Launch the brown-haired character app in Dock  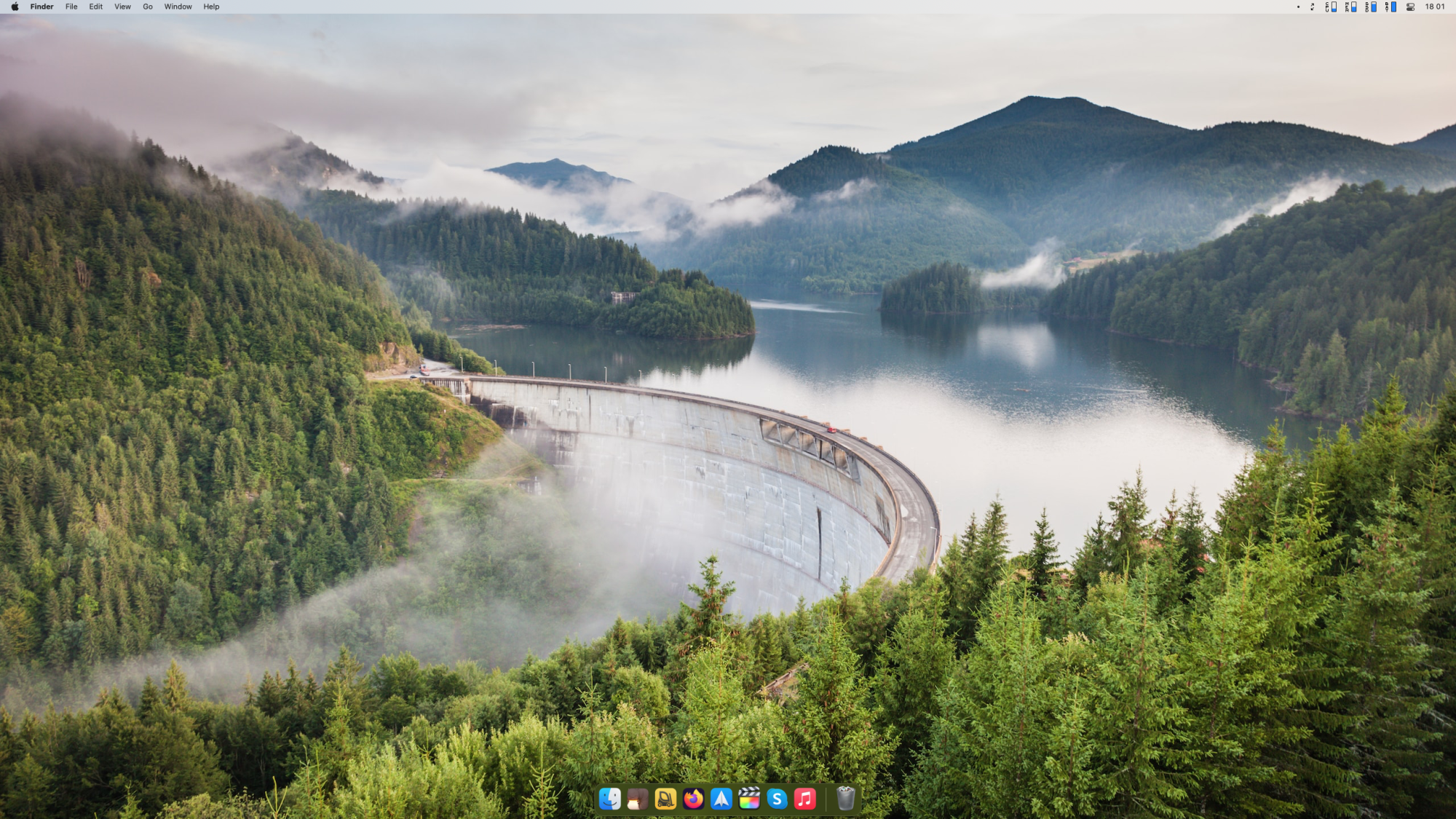pos(638,799)
